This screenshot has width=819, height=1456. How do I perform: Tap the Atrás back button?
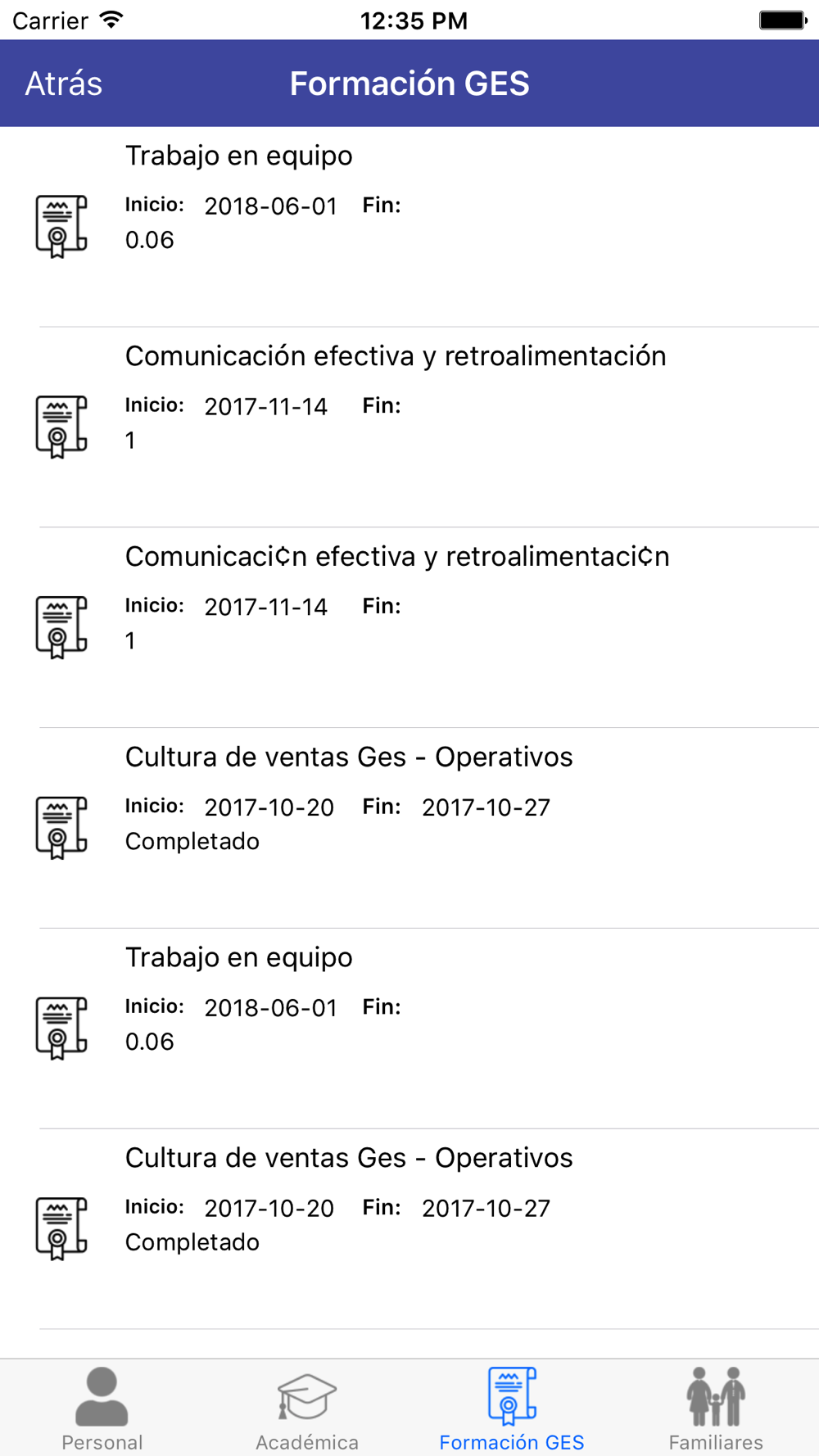click(x=64, y=84)
